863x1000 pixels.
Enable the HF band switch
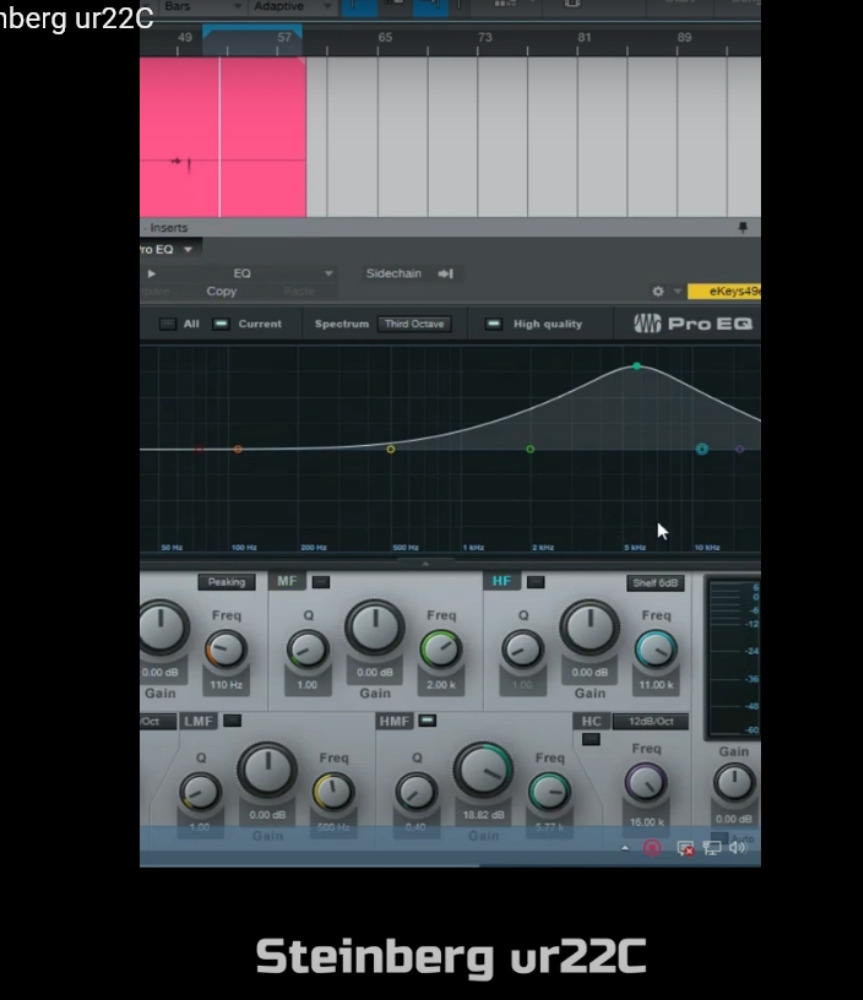[536, 582]
